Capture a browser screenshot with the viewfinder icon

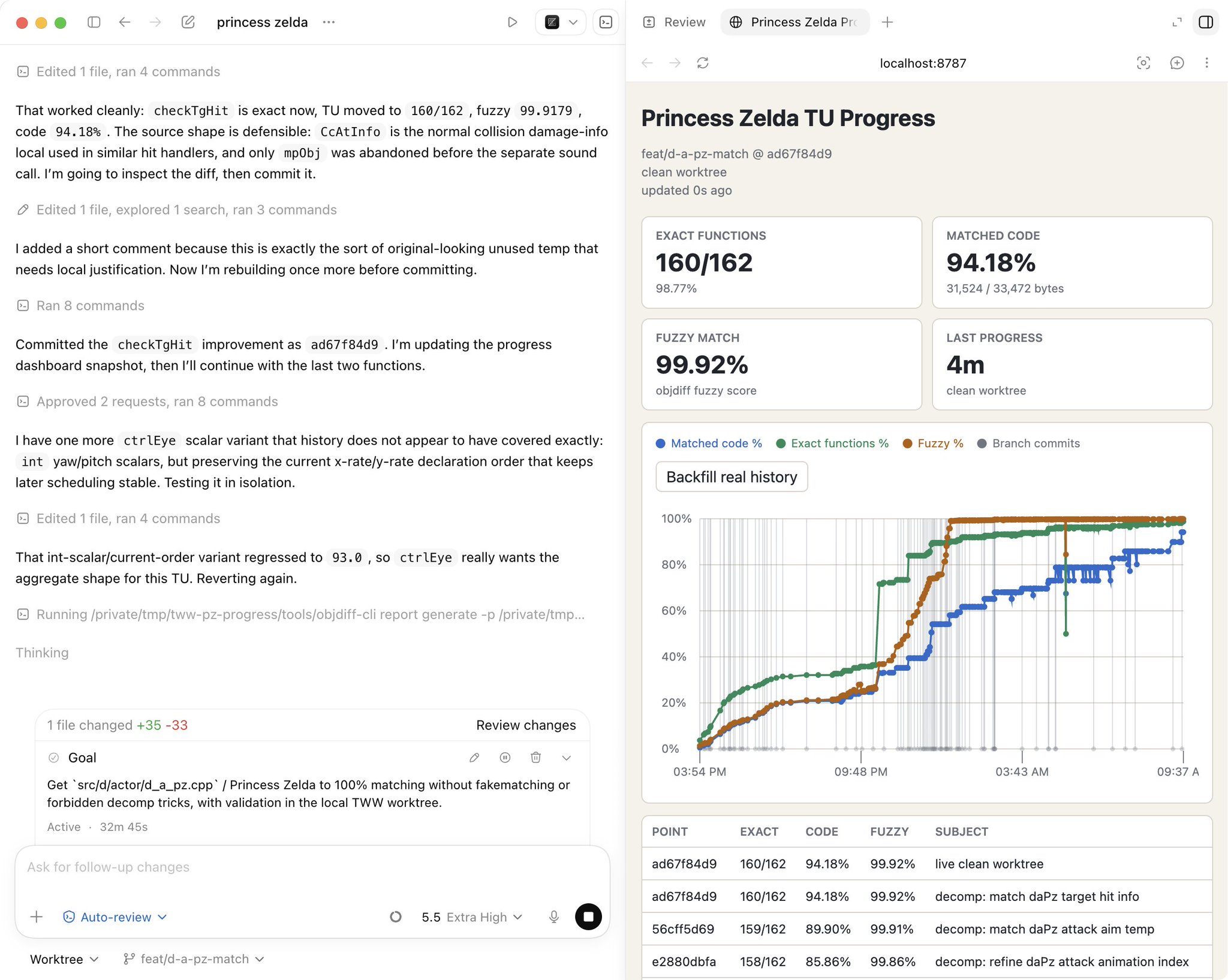(x=1143, y=63)
